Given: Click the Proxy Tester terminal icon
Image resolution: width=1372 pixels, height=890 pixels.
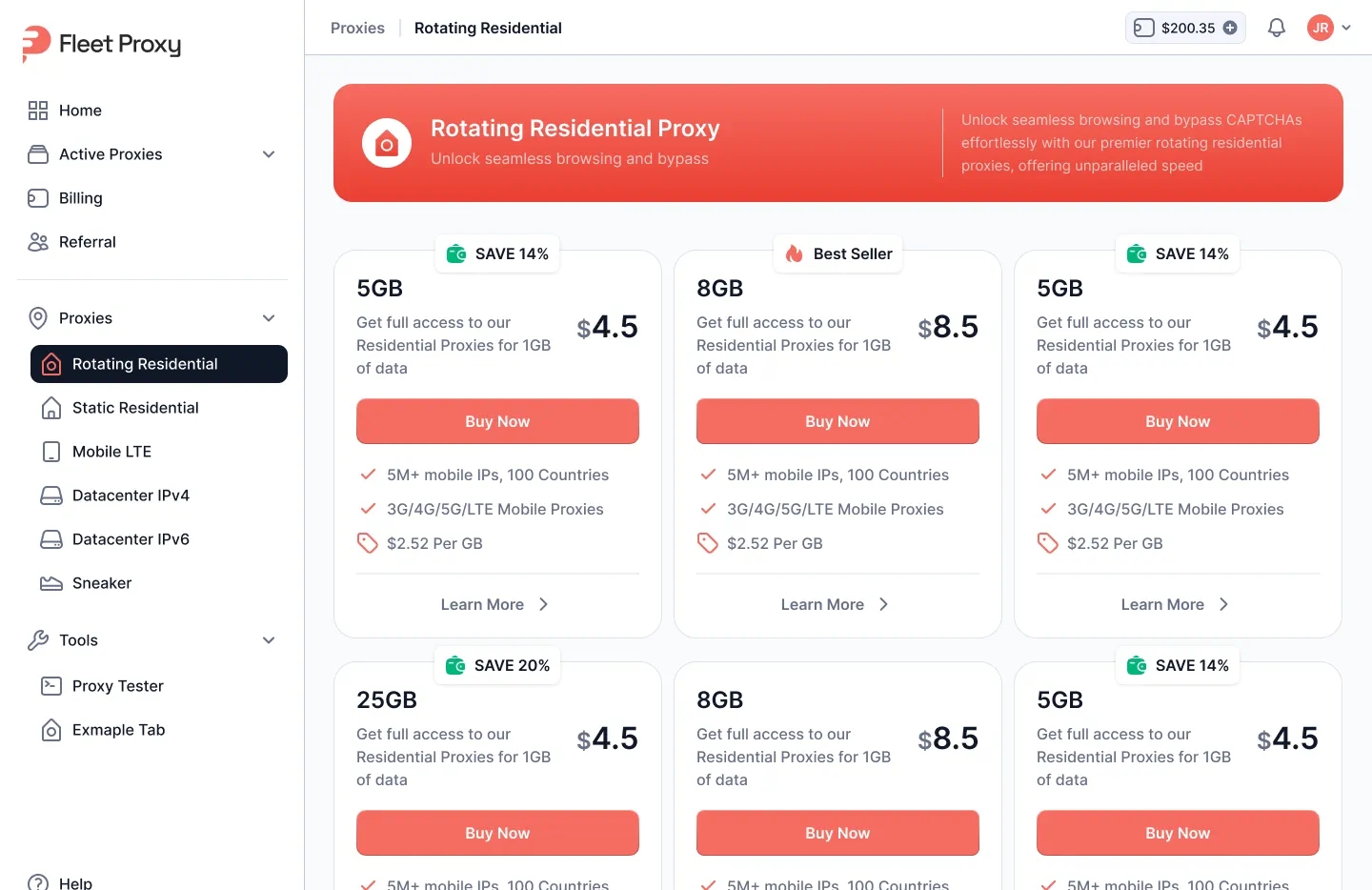Looking at the screenshot, I should (x=51, y=686).
